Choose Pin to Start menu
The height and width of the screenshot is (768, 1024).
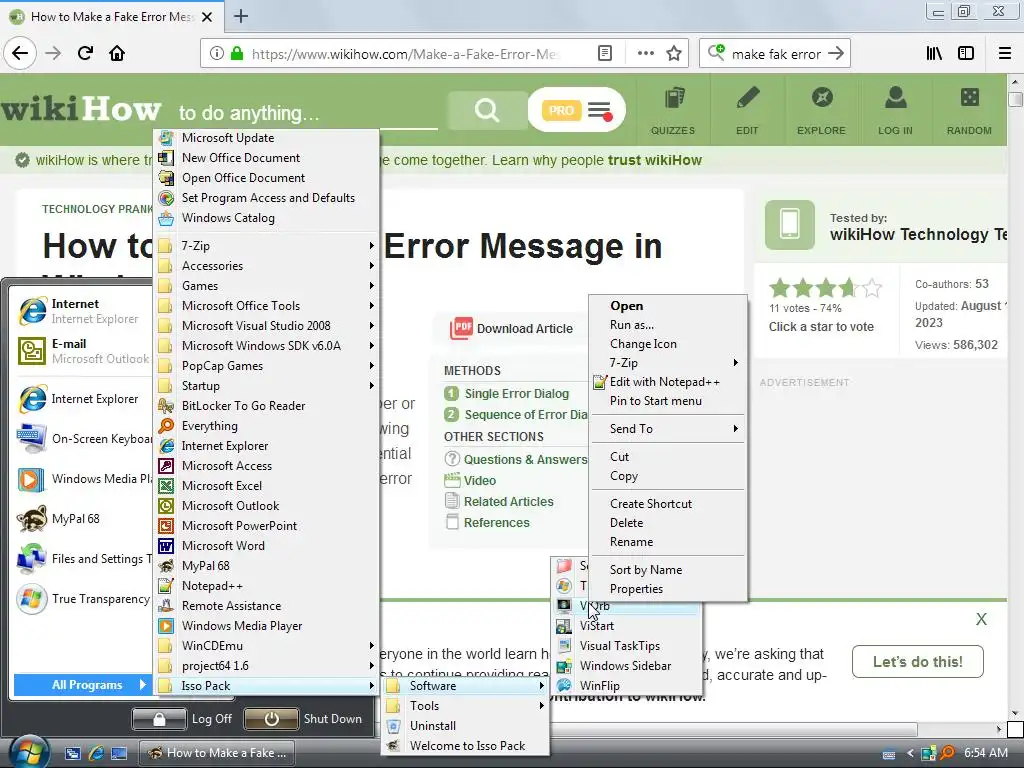click(667, 401)
